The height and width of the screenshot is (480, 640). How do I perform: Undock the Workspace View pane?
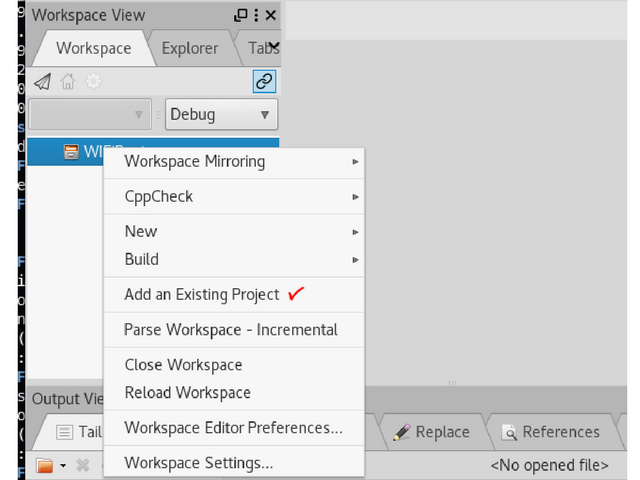point(241,15)
